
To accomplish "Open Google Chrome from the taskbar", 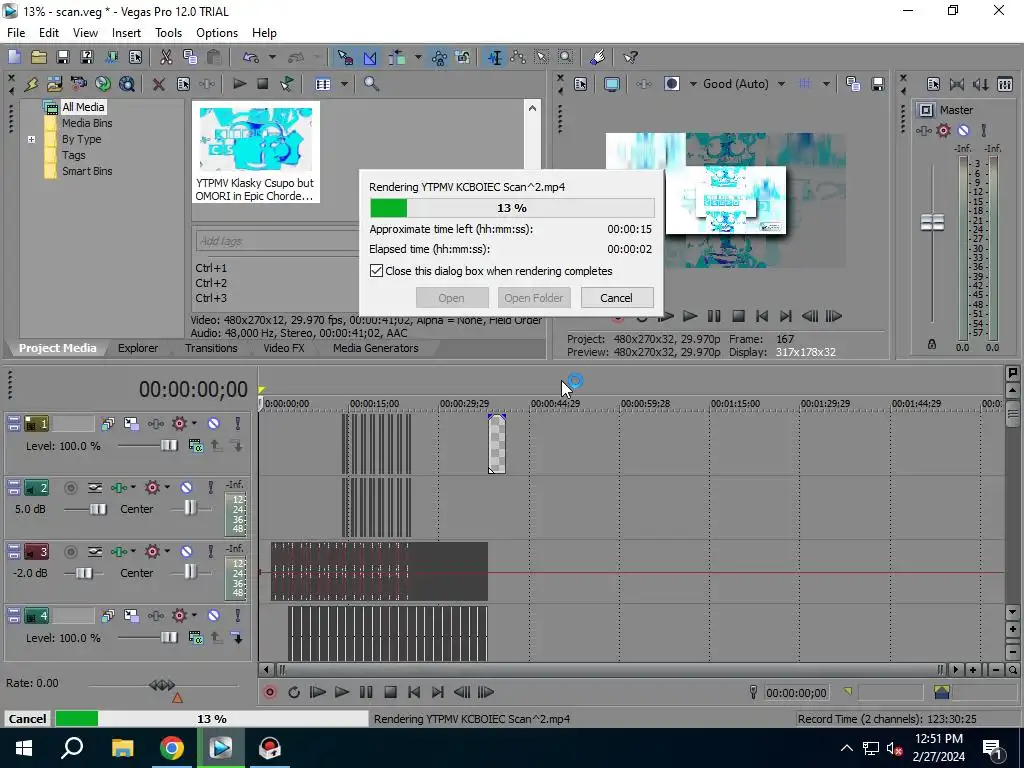I will tap(172, 748).
